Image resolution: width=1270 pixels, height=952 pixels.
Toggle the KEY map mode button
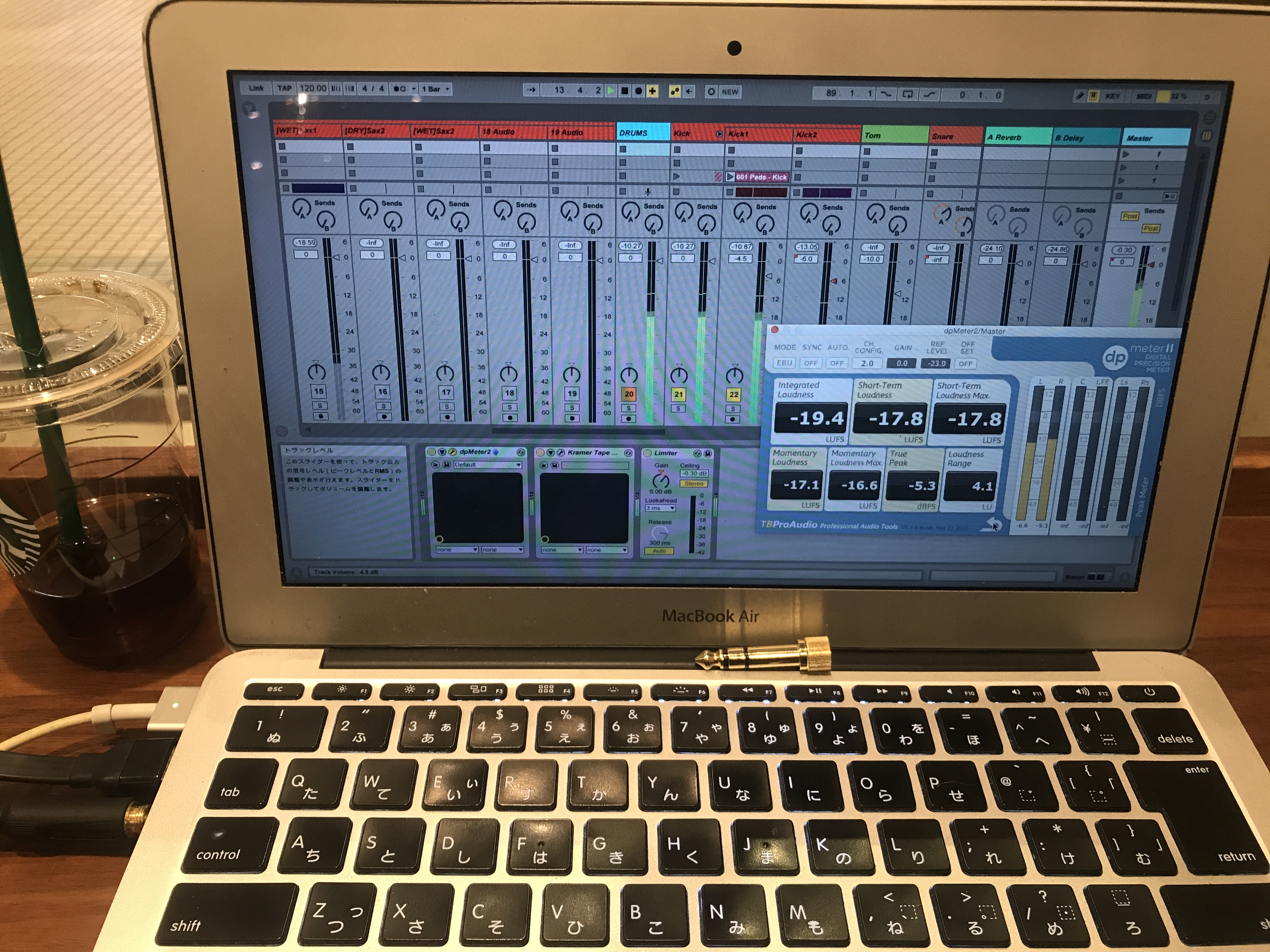1112,96
